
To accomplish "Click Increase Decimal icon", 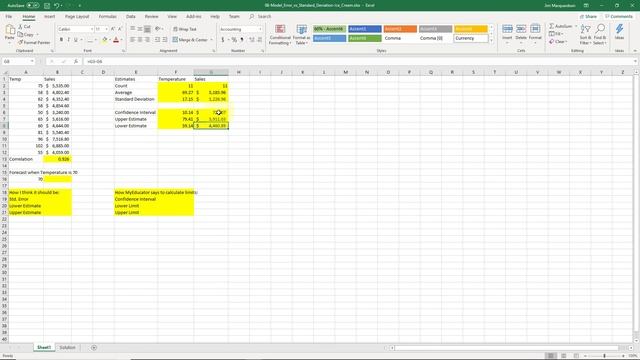I will click(x=252, y=40).
